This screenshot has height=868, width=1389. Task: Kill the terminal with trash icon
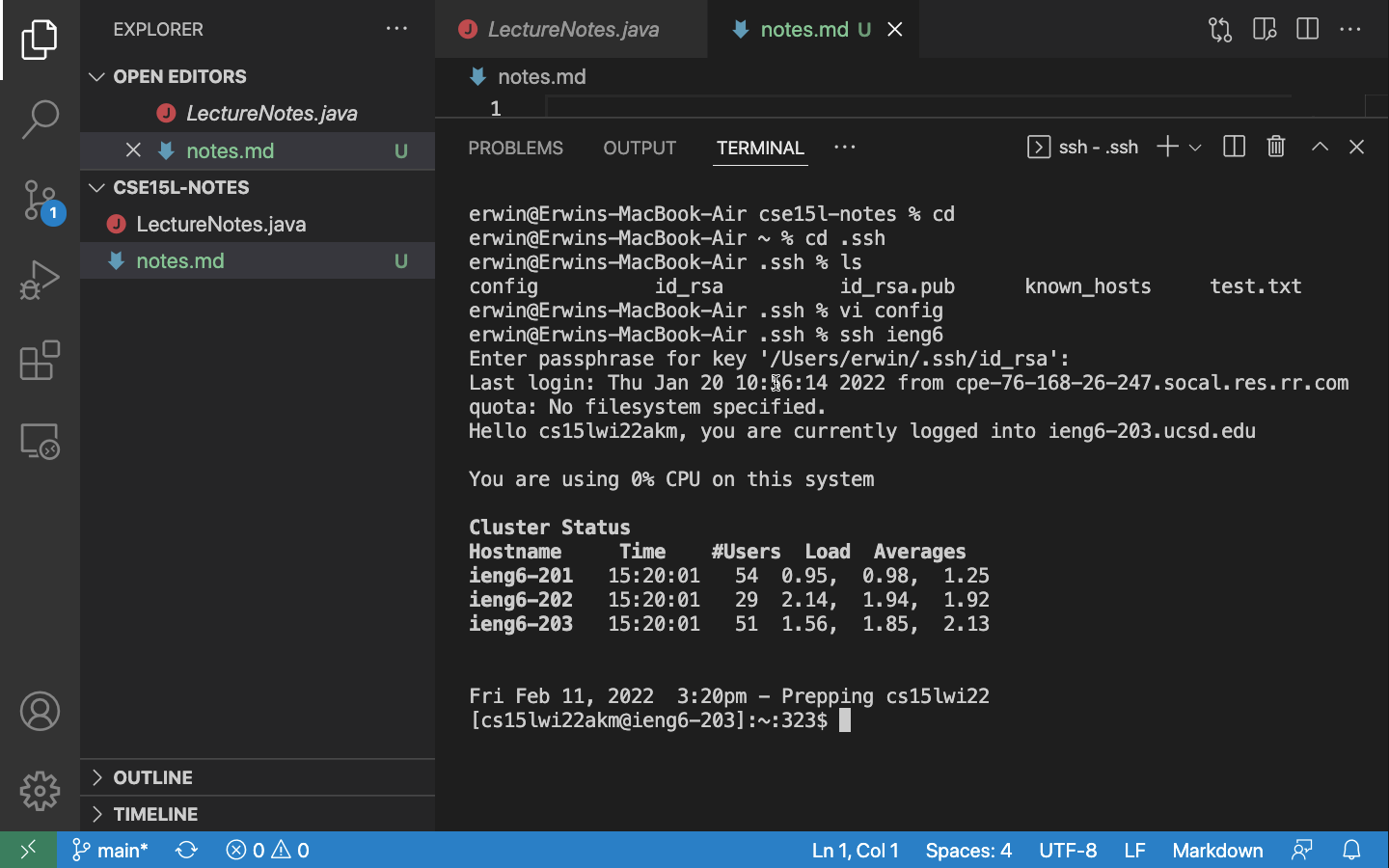click(x=1276, y=147)
